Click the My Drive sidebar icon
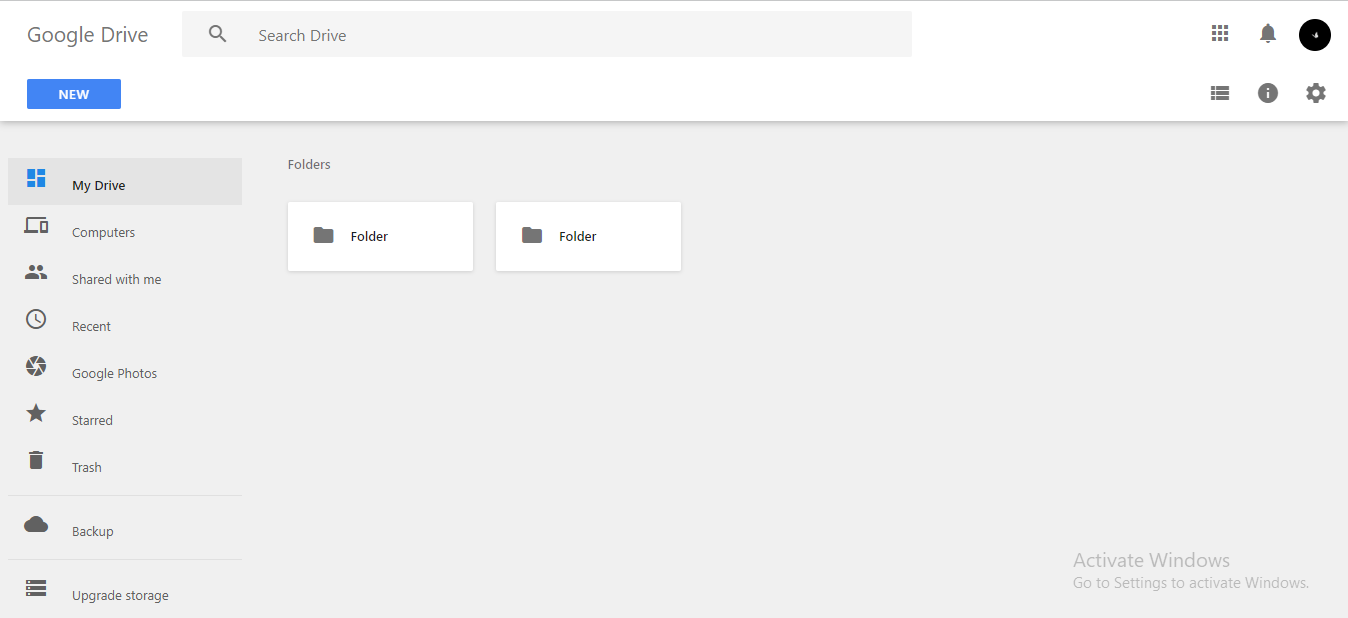1348x618 pixels. click(x=36, y=178)
